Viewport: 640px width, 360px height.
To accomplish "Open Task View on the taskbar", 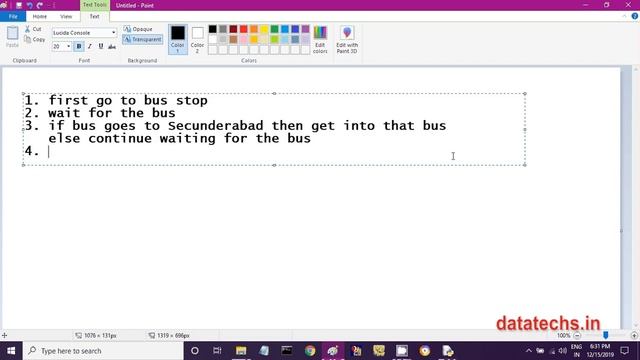I will tap(217, 351).
